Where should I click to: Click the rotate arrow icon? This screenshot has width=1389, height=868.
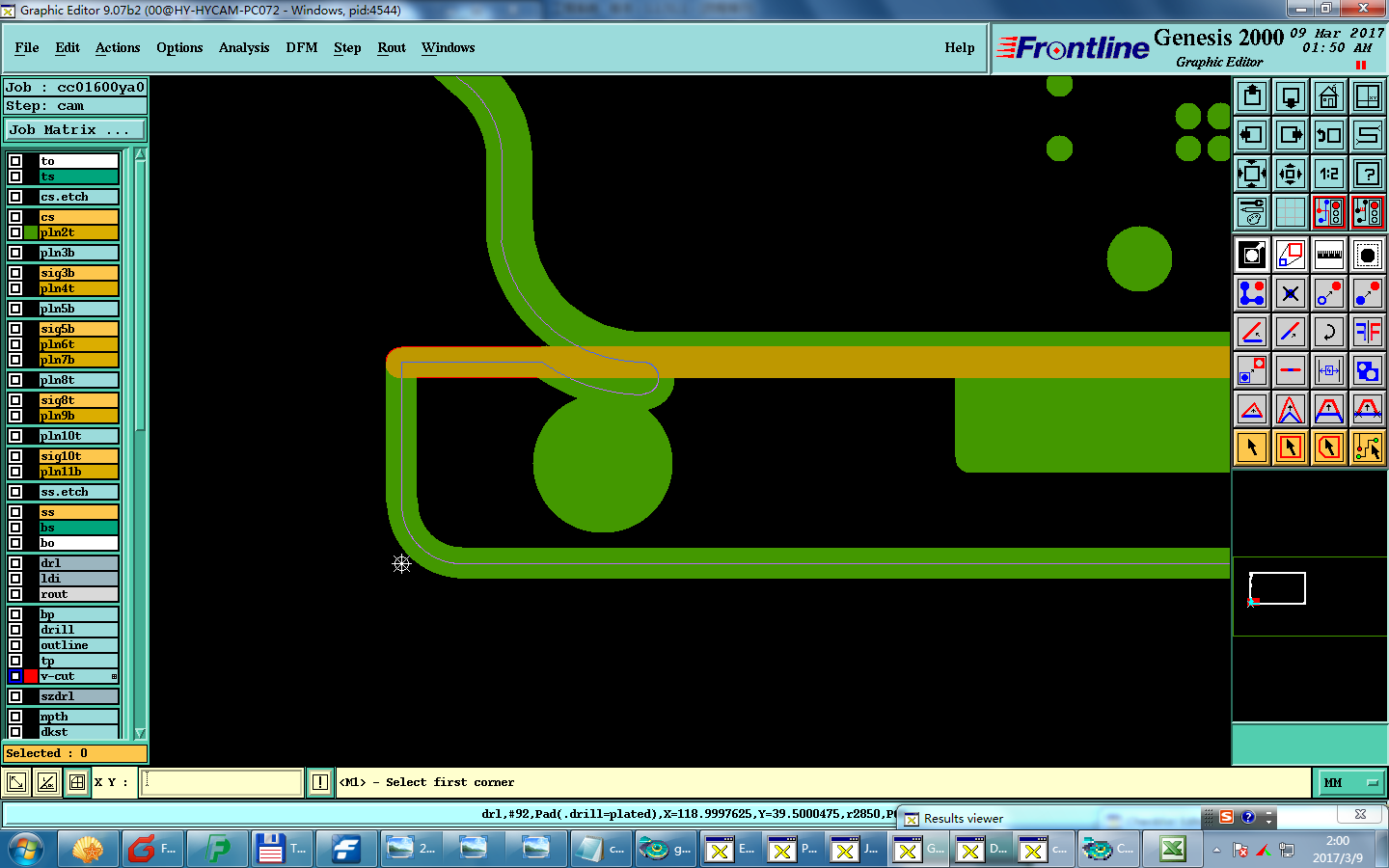click(1329, 332)
